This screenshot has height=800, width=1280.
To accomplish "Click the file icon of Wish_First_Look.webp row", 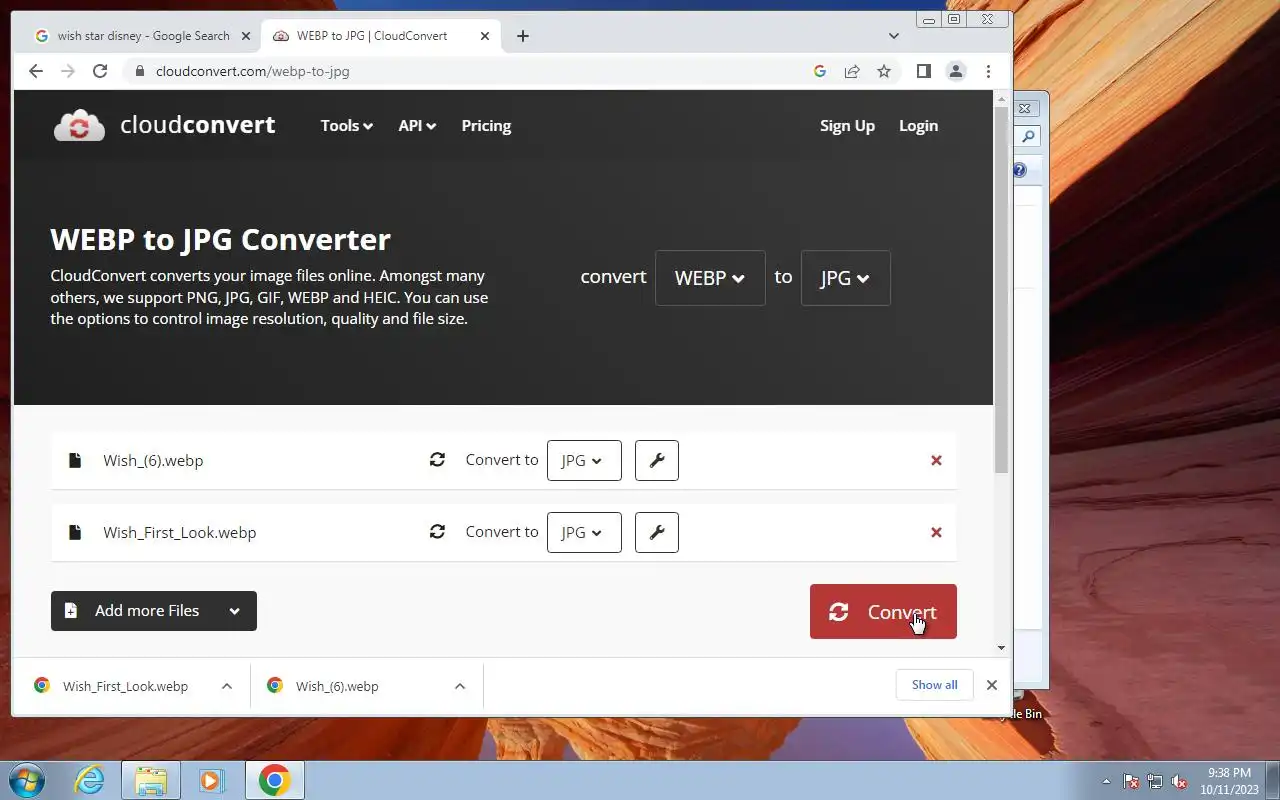I will 75,532.
